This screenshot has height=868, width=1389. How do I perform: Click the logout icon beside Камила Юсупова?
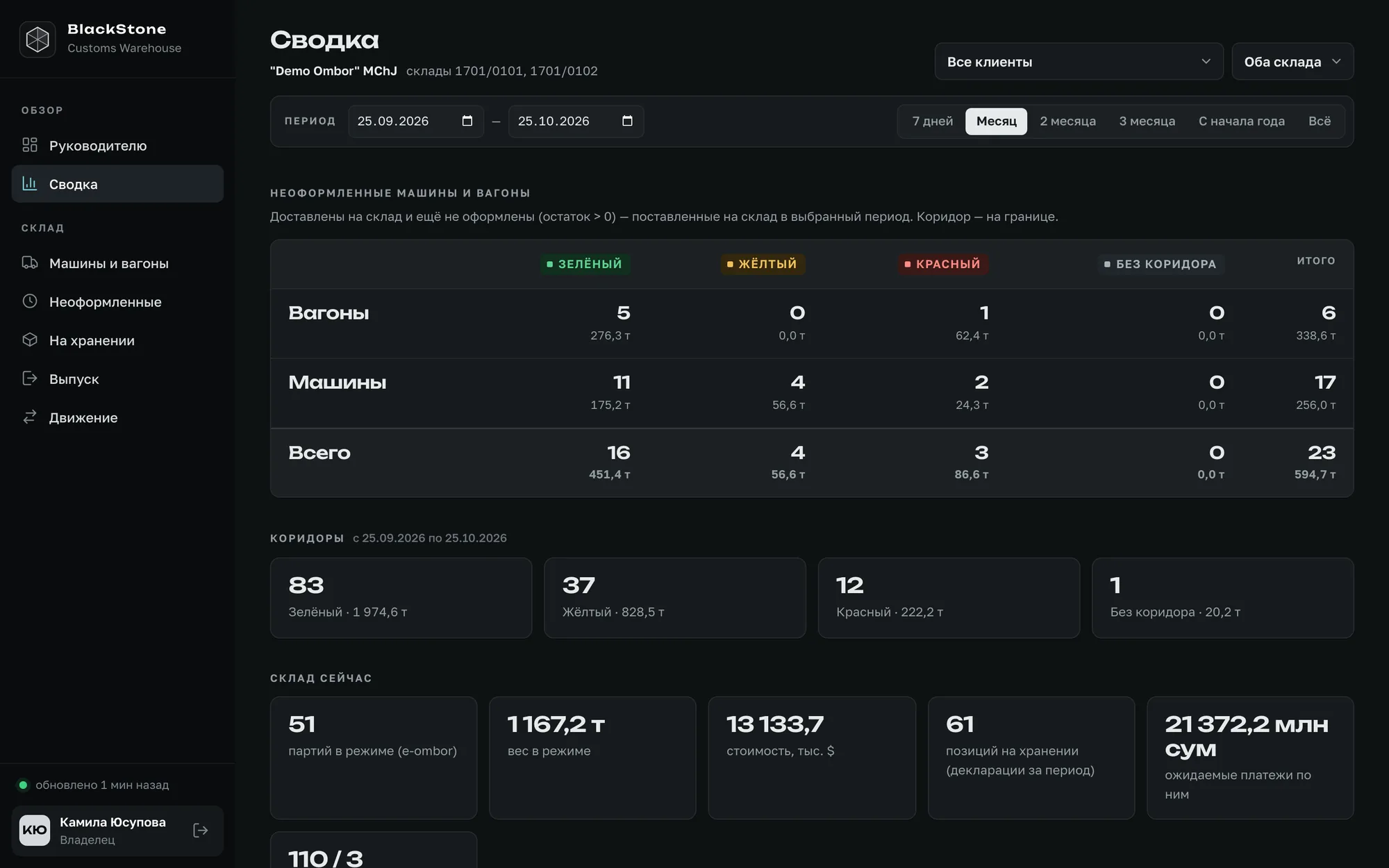pos(200,831)
